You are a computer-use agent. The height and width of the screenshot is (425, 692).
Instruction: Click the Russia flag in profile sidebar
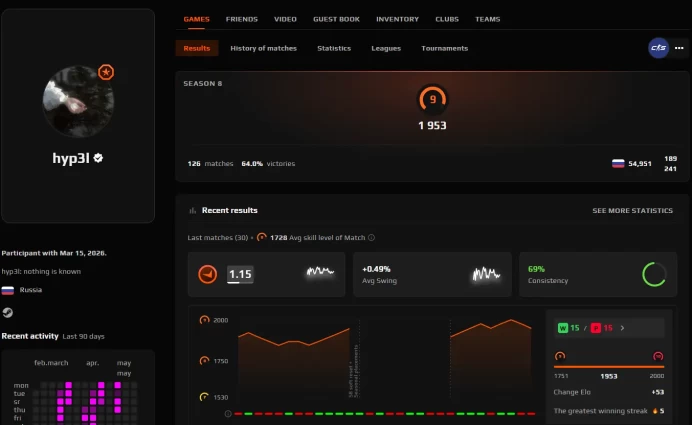click(8, 290)
